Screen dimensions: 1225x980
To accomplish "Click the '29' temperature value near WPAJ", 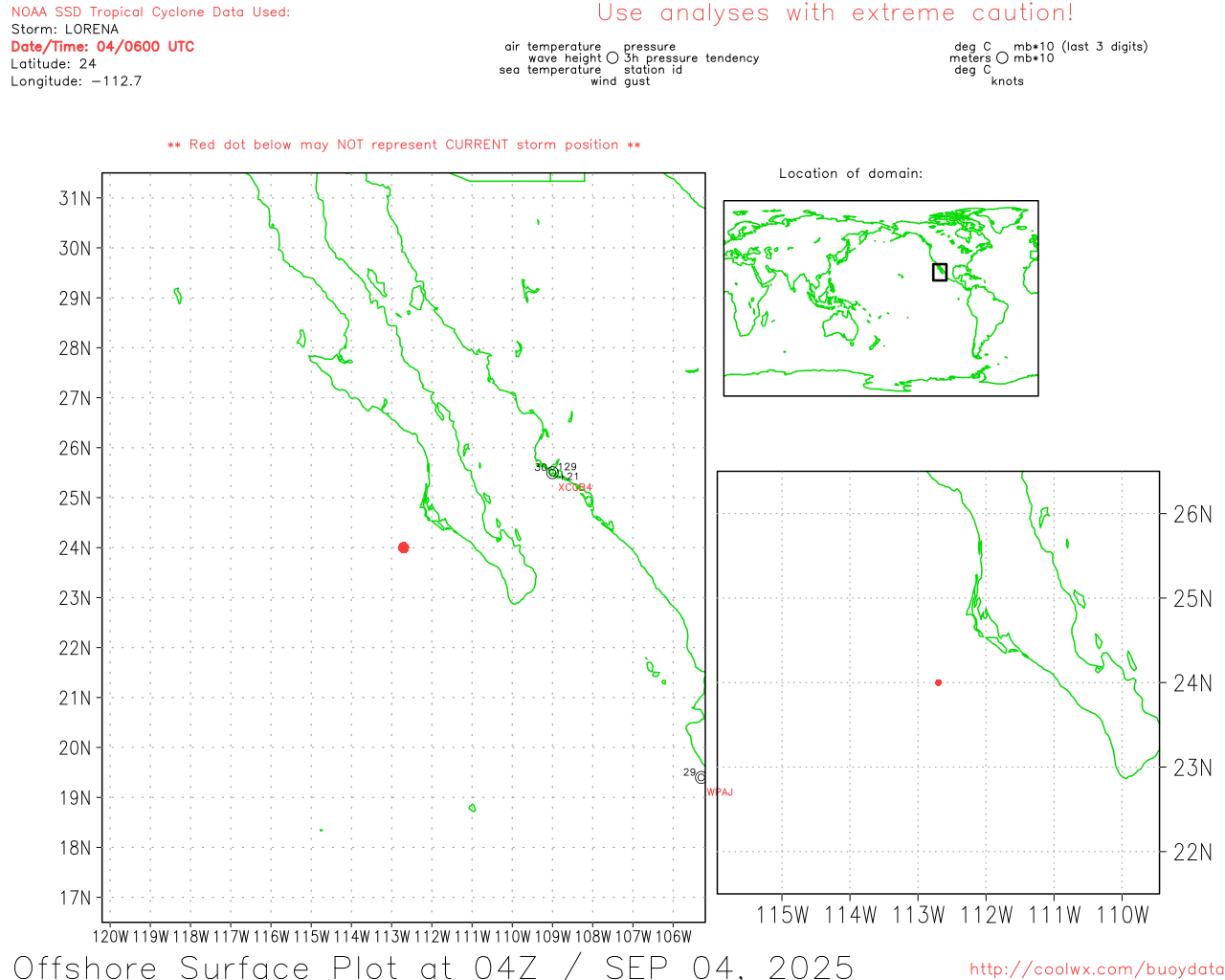I will 689,772.
